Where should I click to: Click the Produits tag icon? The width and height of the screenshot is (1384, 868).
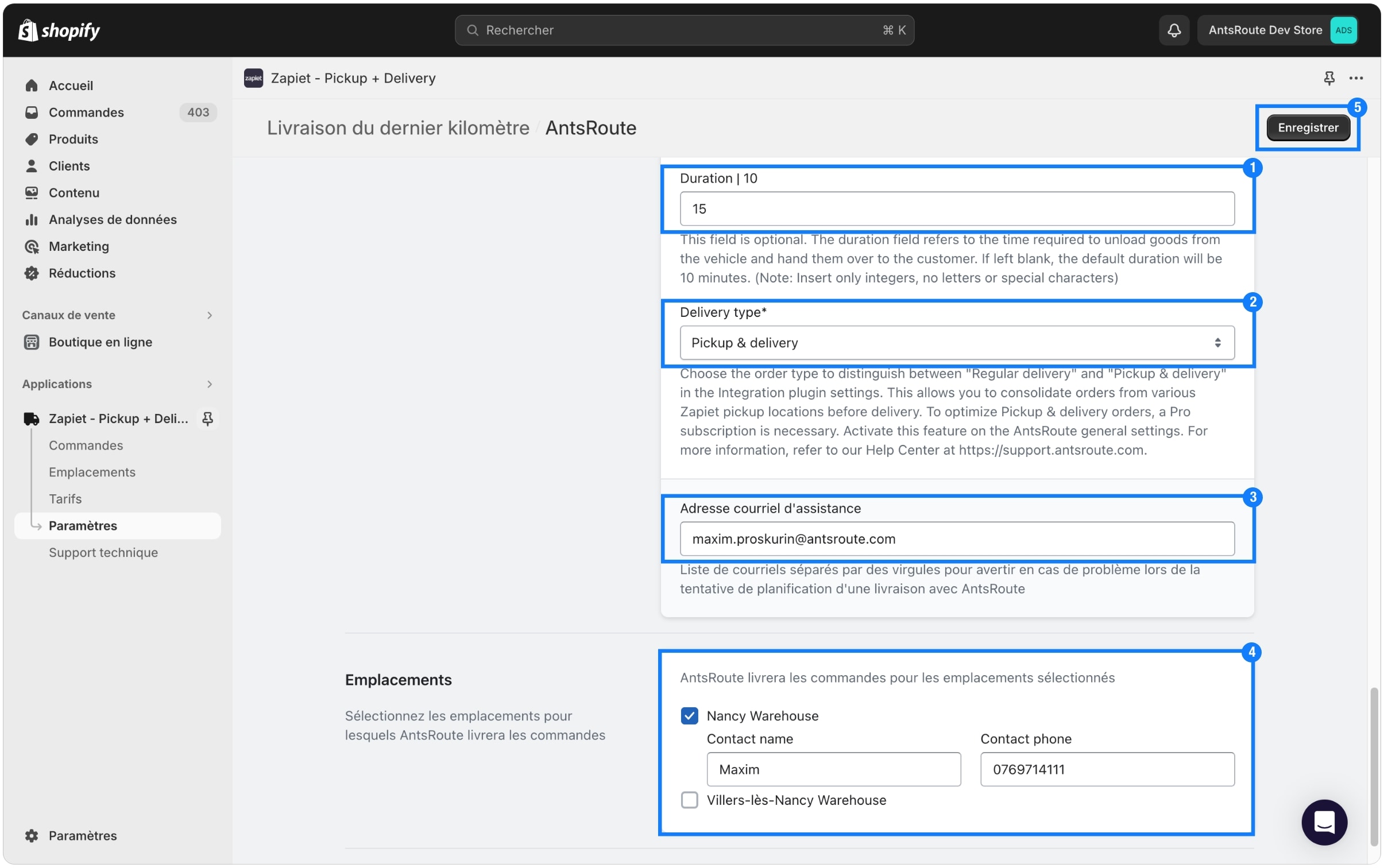pos(32,139)
